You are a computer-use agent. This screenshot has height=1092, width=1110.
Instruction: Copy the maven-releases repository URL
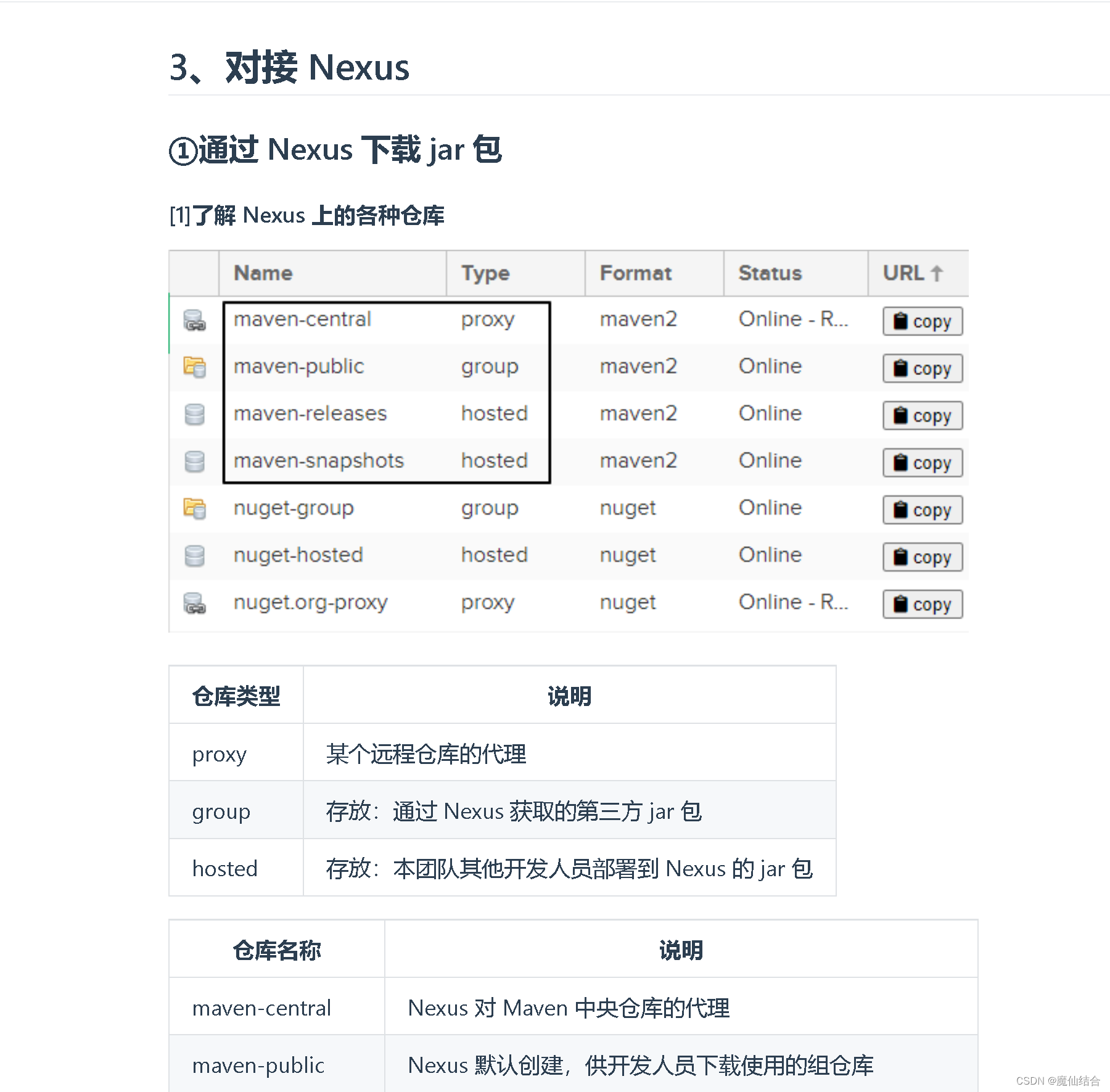[x=923, y=416]
